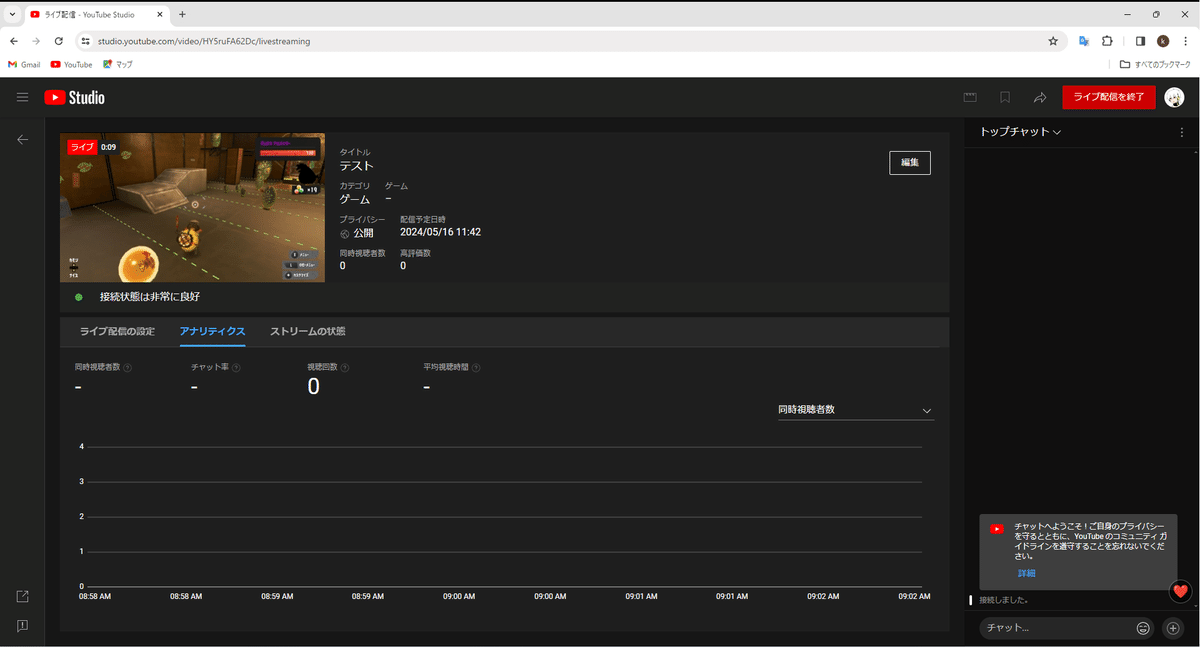This screenshot has height=647, width=1200.
Task: Open 詳細 link in chat welcome notice
Action: (x=1027, y=573)
